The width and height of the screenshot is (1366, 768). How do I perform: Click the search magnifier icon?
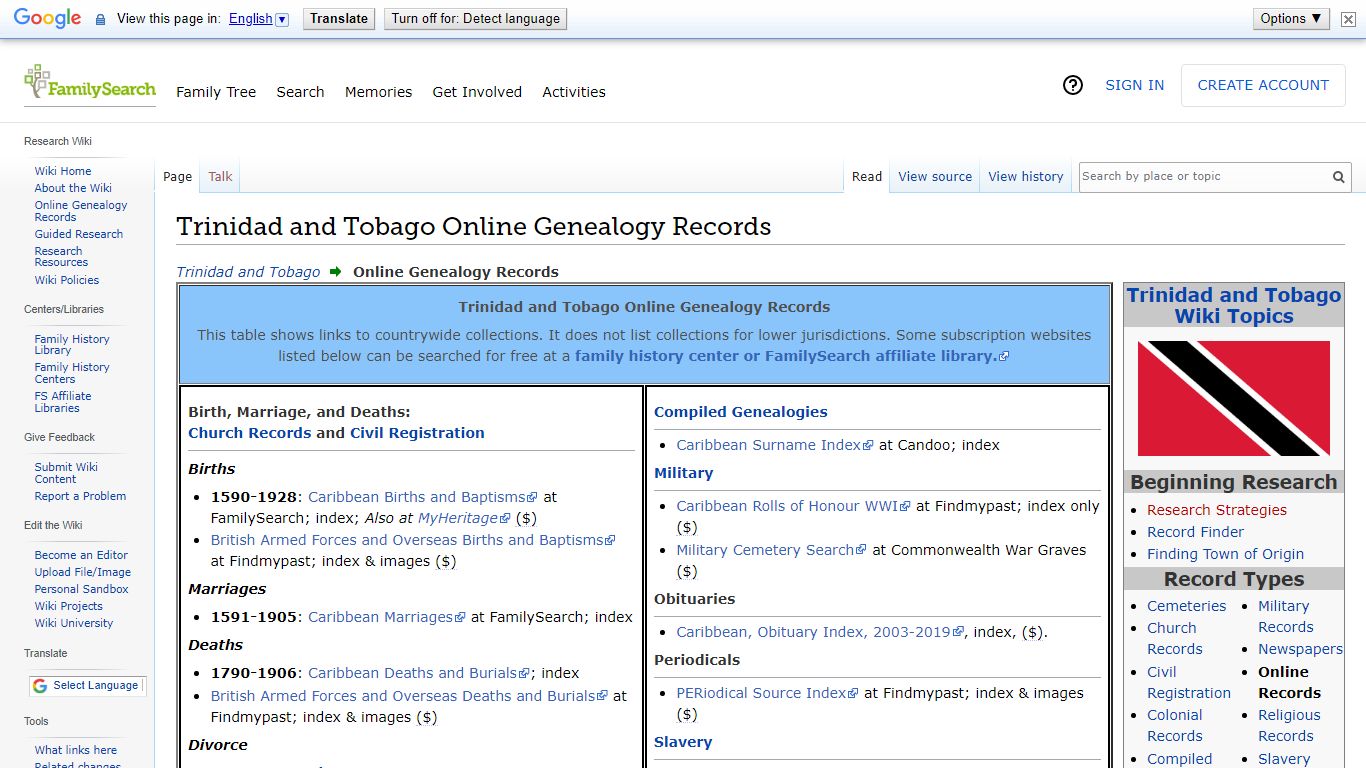tap(1338, 177)
